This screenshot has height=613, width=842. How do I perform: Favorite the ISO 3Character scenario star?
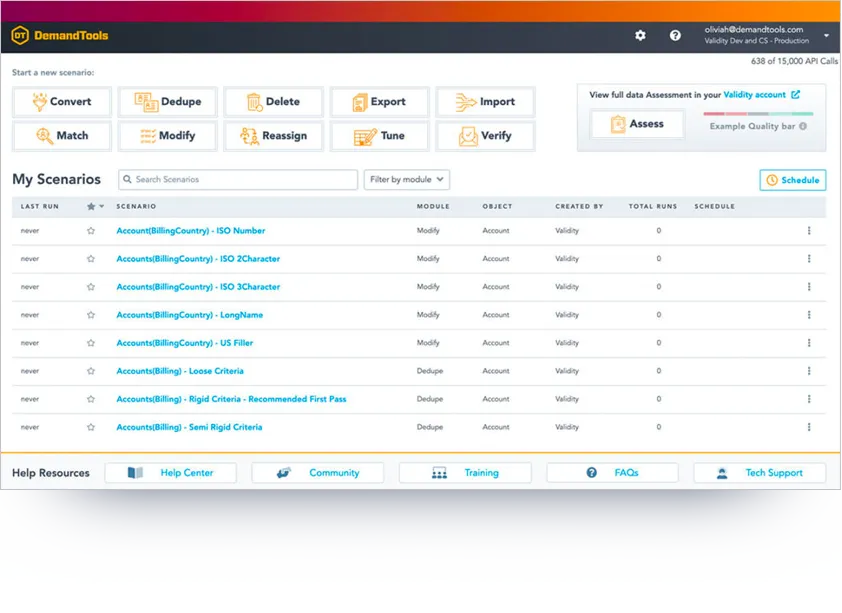coord(91,287)
